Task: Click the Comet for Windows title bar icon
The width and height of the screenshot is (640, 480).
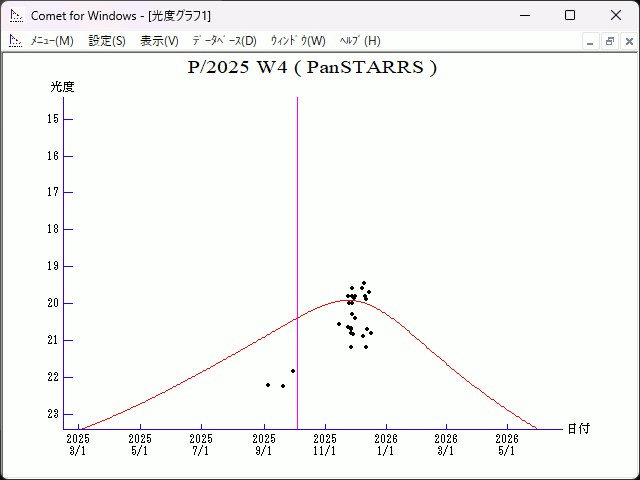Action: [x=15, y=15]
